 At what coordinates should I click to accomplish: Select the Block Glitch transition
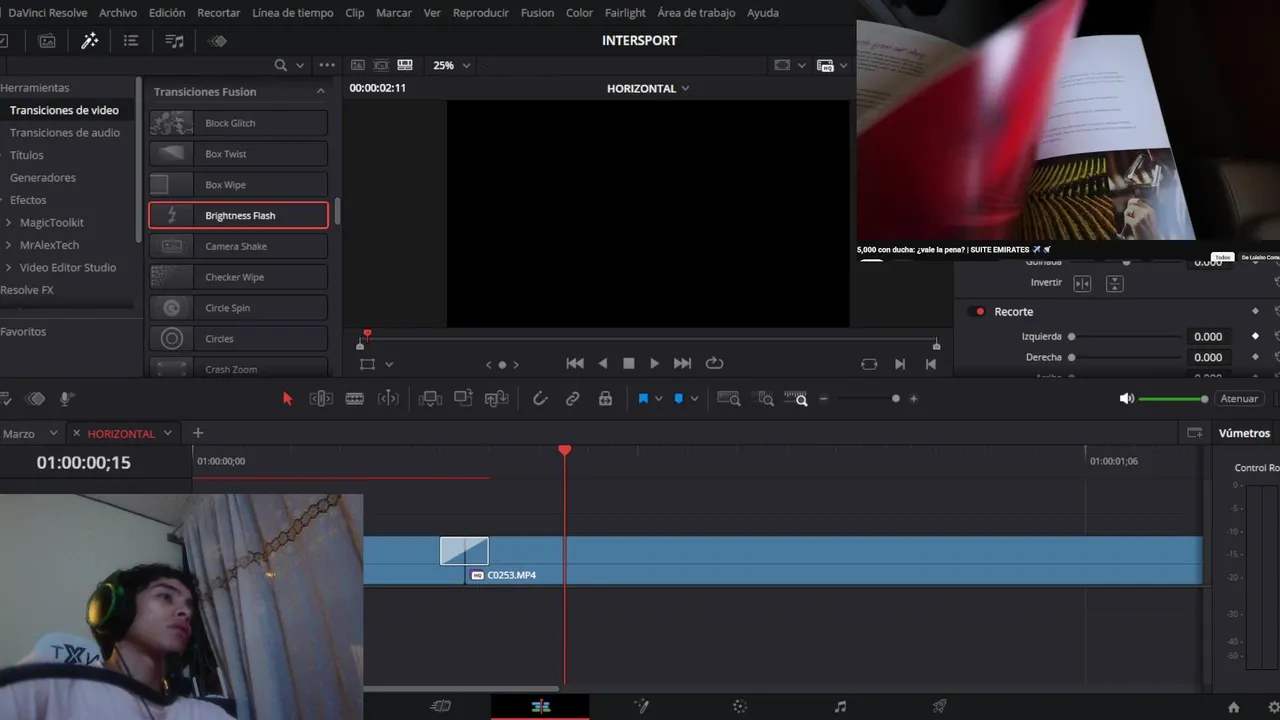tap(238, 123)
